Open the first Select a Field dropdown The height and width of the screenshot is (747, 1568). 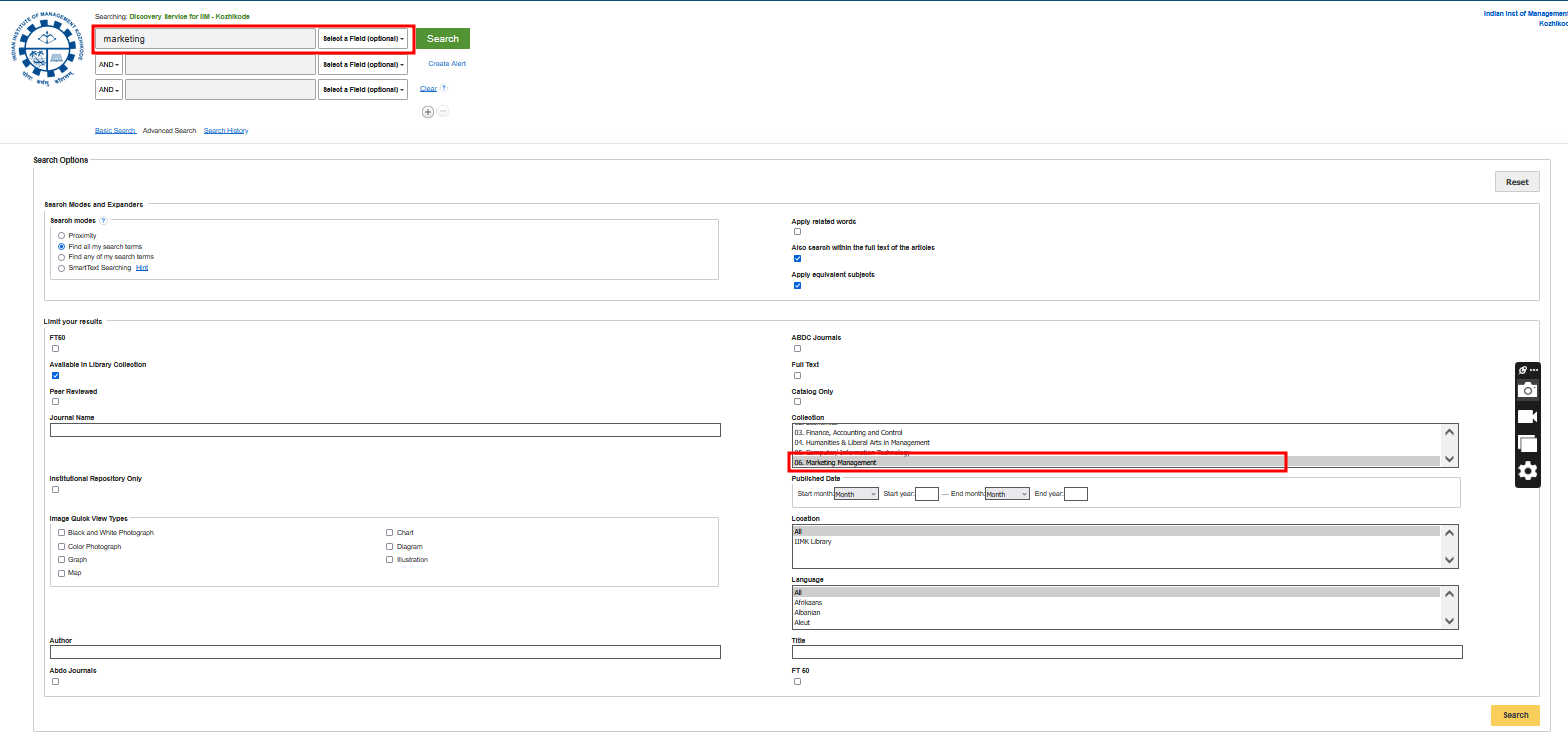click(364, 39)
